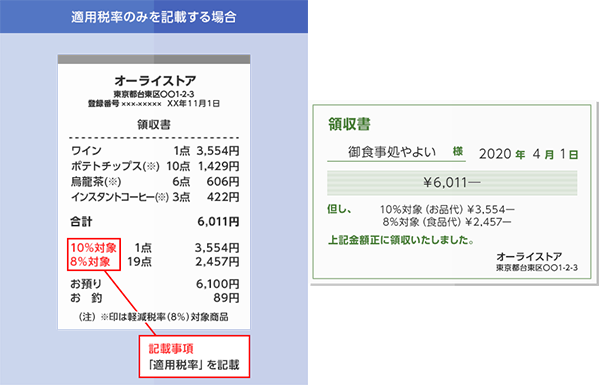
Task: Click the deposit amount 6,100円
Action: click(218, 284)
